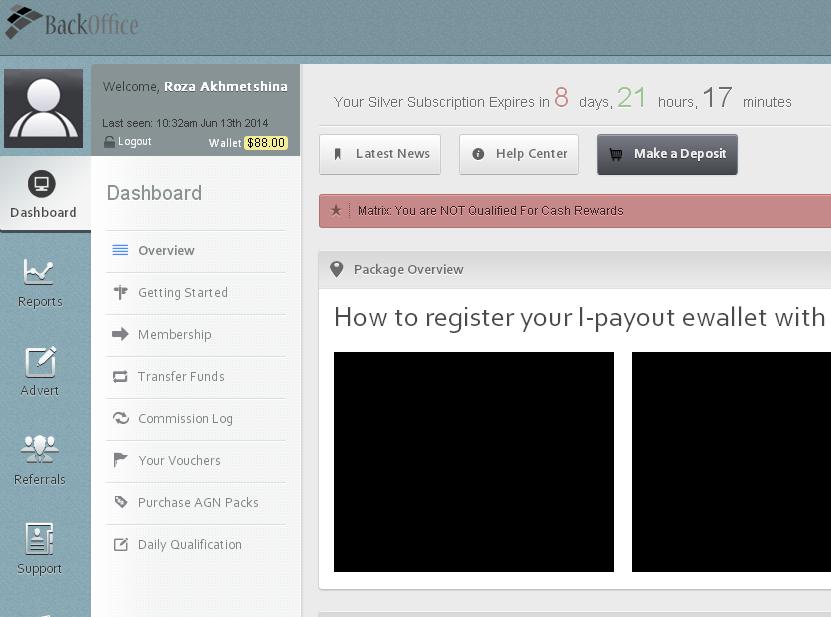Click the Getting Started signpost icon
831x617 pixels.
coord(121,292)
